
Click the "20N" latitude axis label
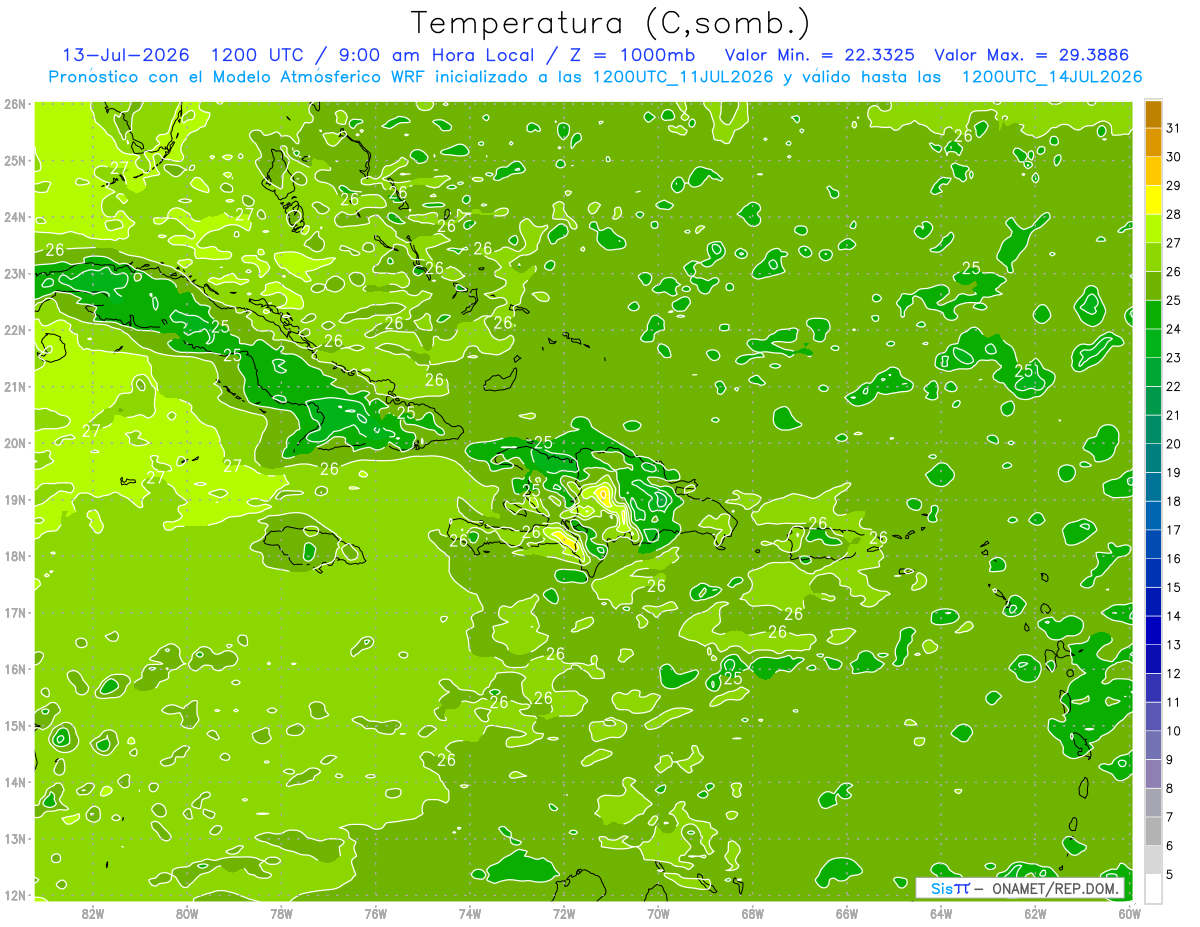(x=14, y=443)
